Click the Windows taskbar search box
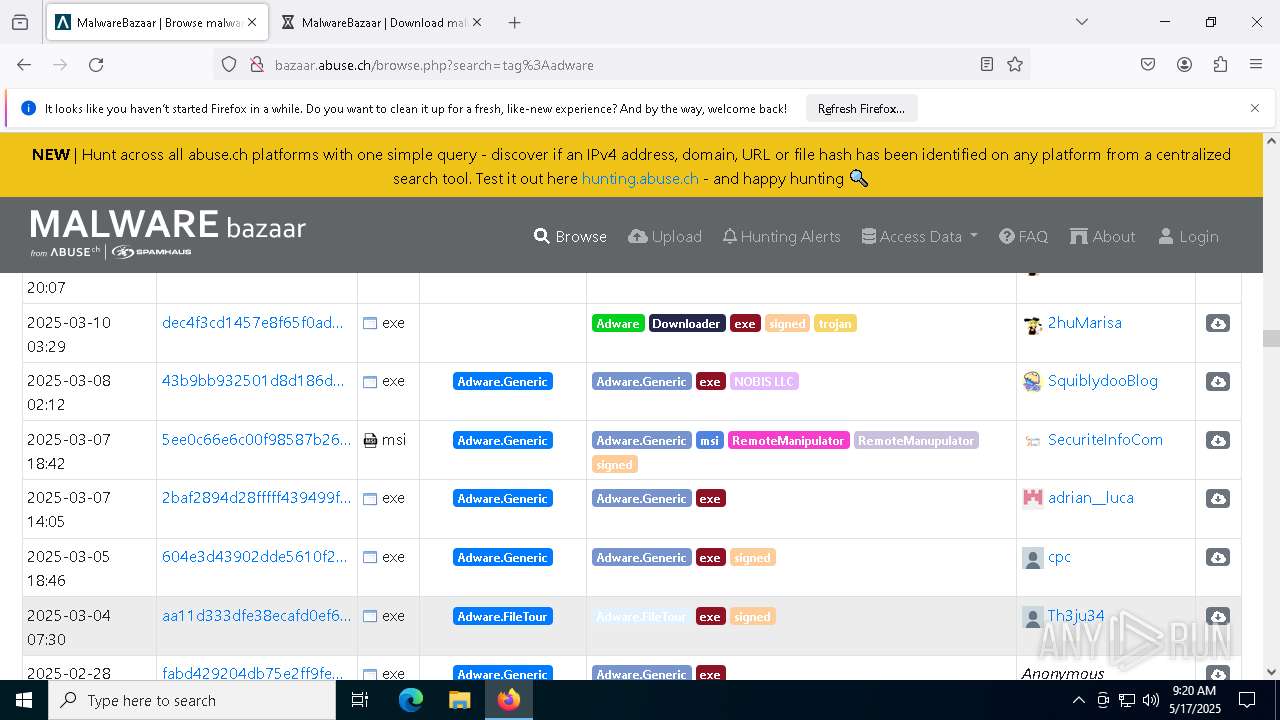 [x=192, y=700]
